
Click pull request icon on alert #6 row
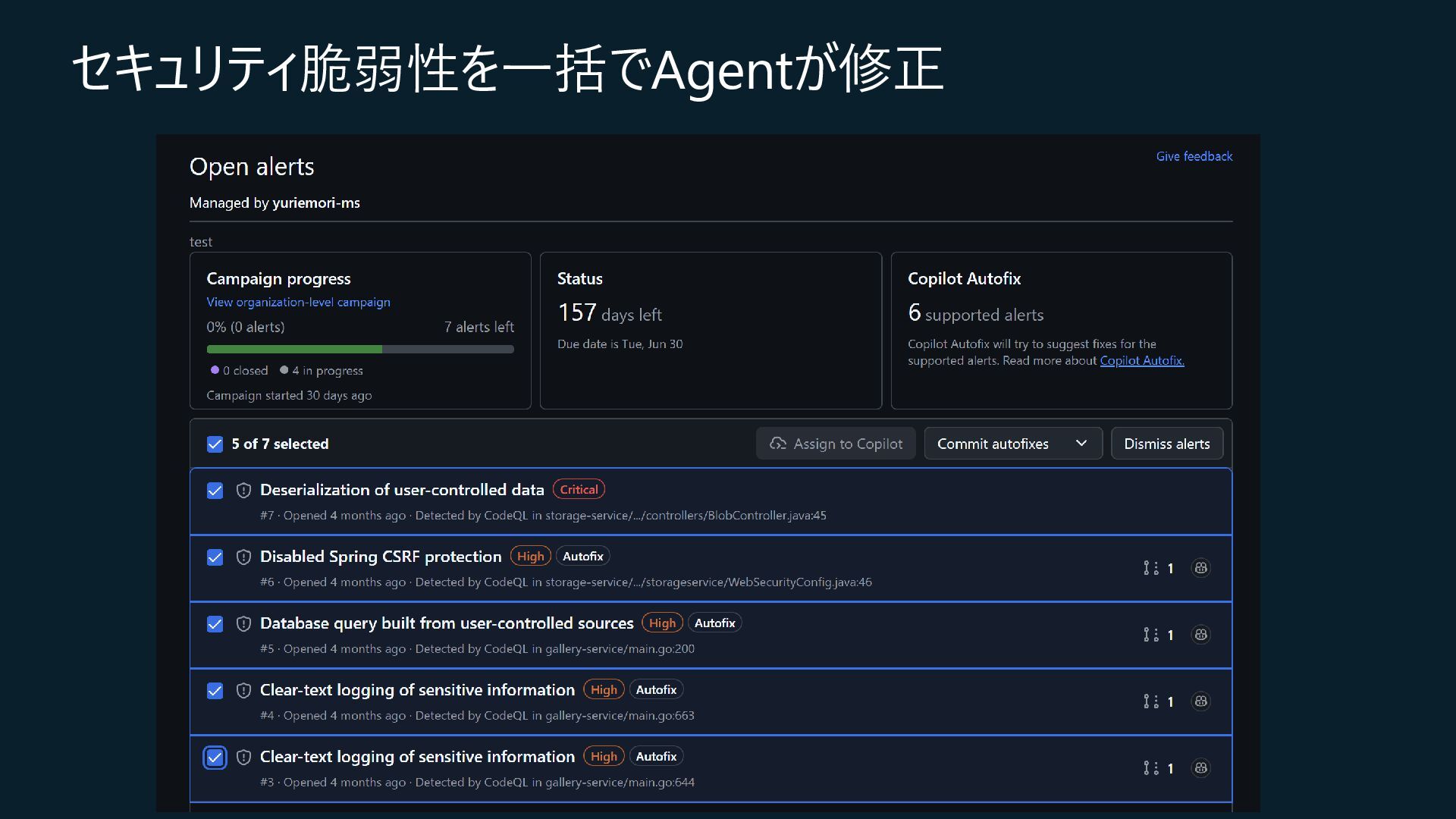coord(1150,568)
